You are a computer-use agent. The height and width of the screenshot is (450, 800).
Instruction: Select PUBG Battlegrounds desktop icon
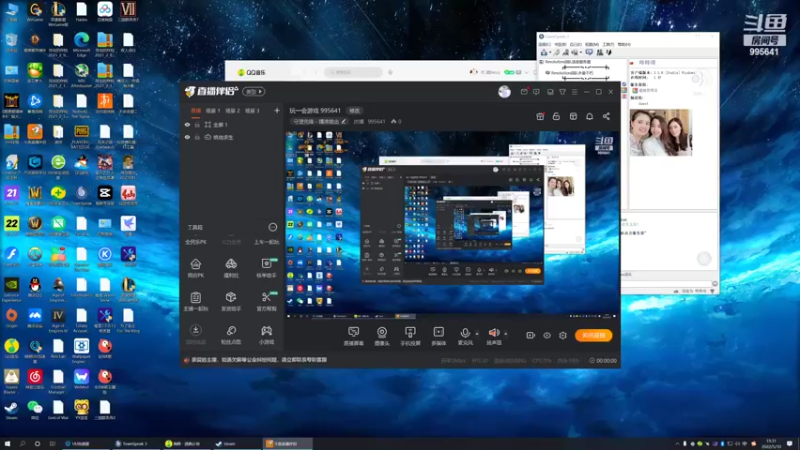pyautogui.click(x=81, y=137)
